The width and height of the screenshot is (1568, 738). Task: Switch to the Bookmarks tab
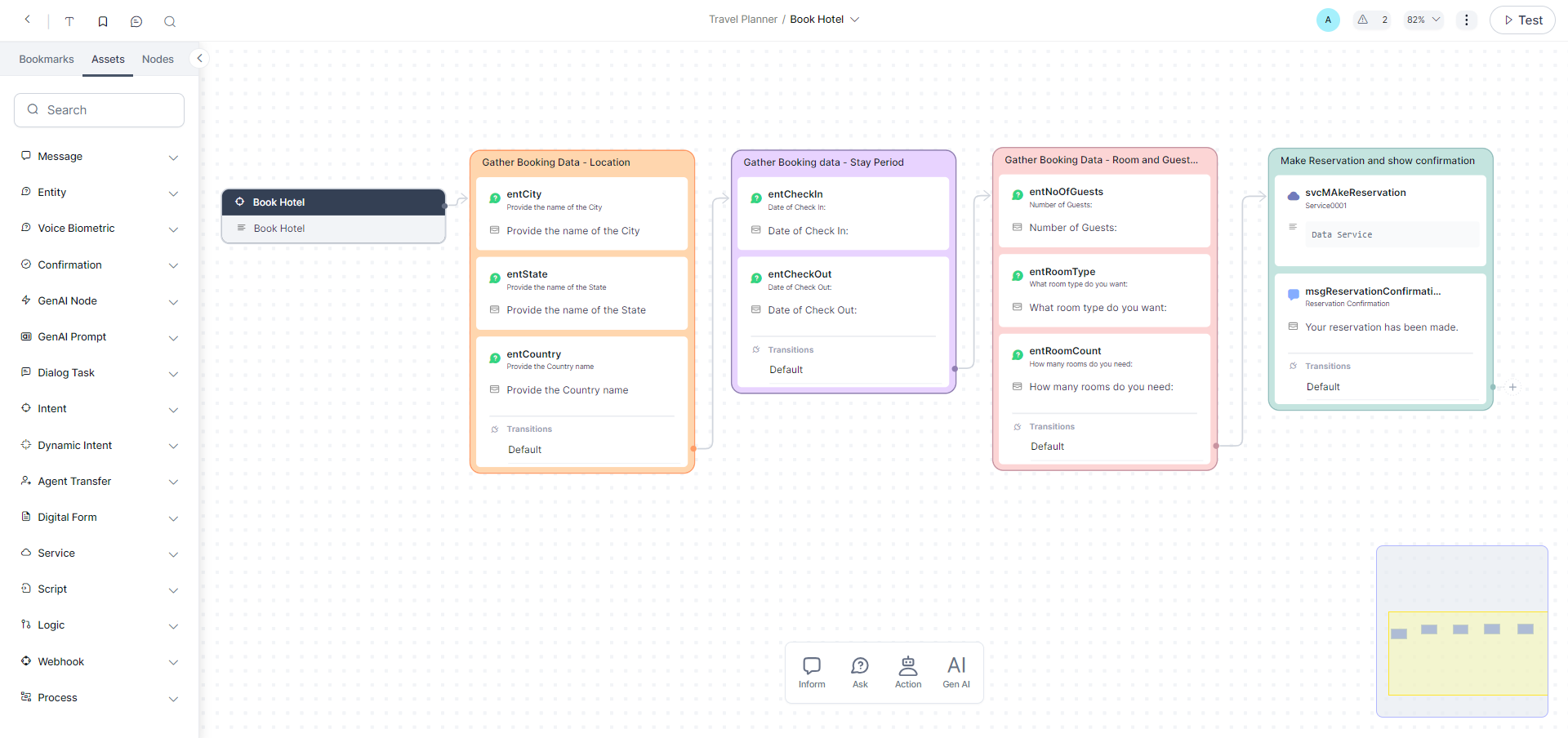[47, 59]
